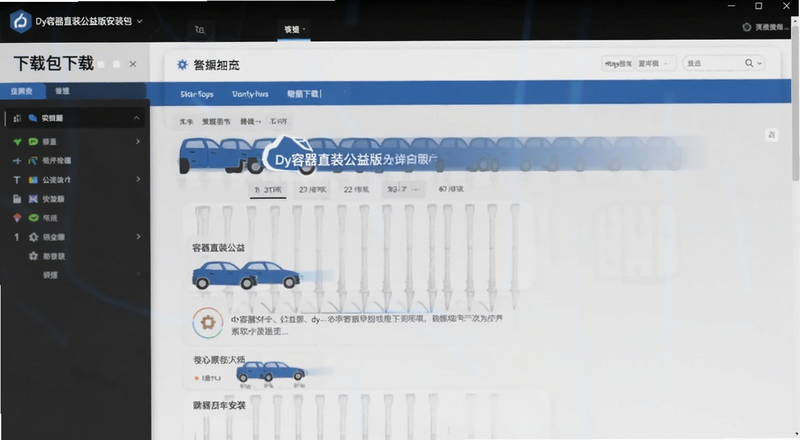Click the fourth boxed filter chip
The width and height of the screenshot is (800, 440).
pos(279,121)
